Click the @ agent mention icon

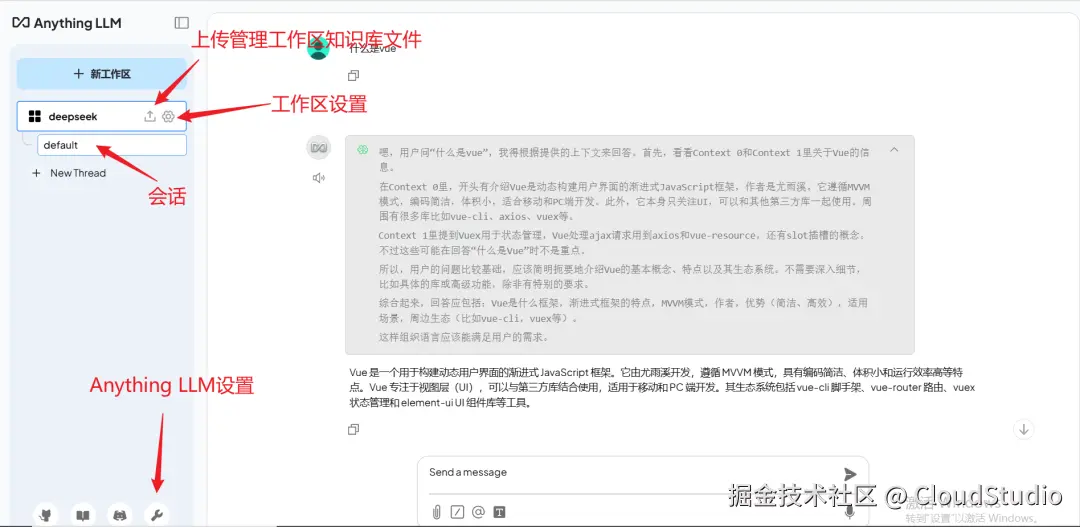[x=479, y=512]
